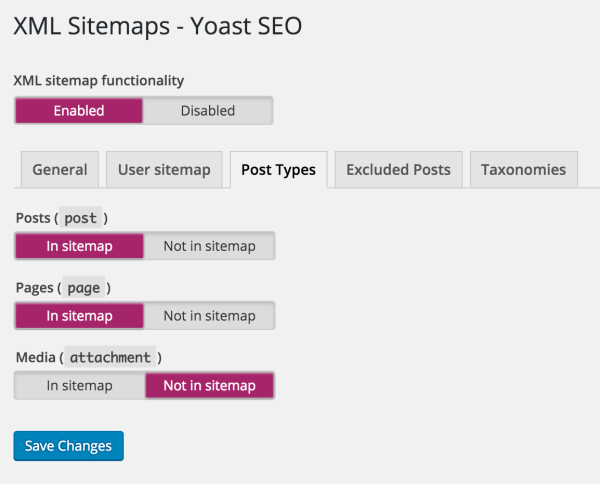This screenshot has width=600, height=484.
Task: Click the 'attachment' code tag
Action: pos(110,357)
